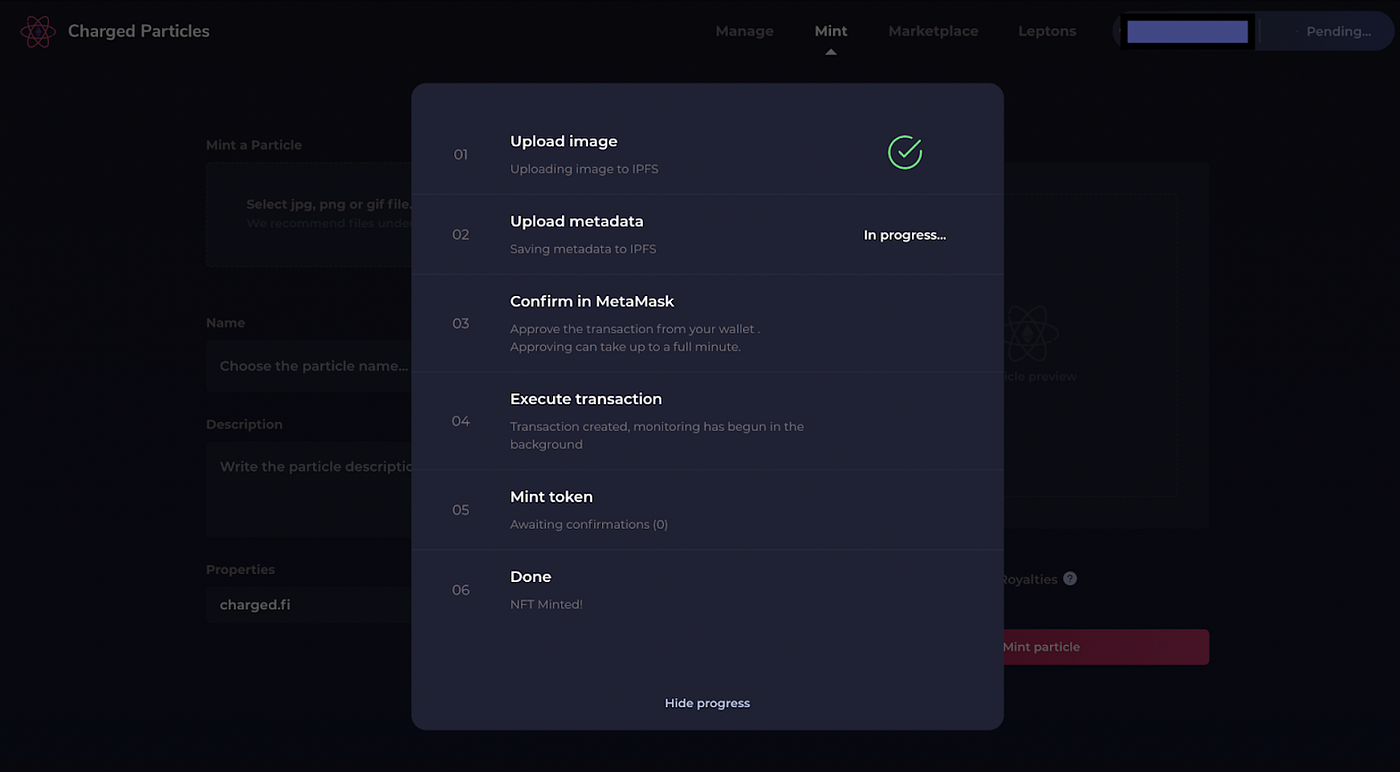Select the Mint tab

point(831,31)
